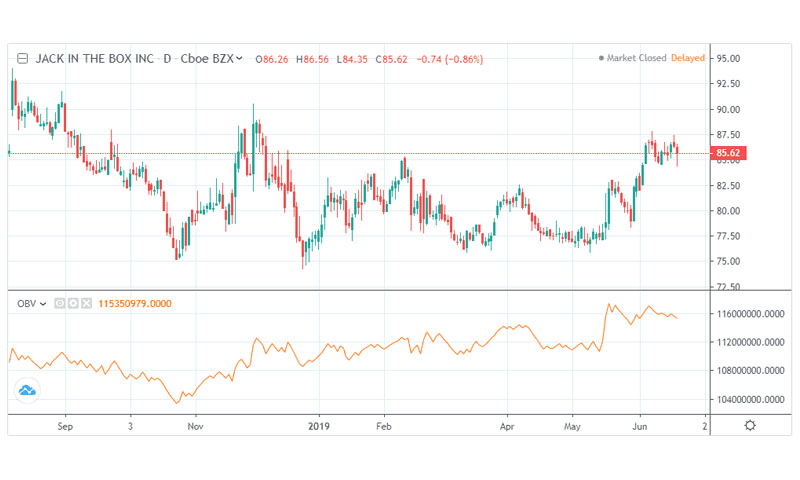The image size is (800, 480).
Task: Click the 92.50 price axis label
Action: [x=729, y=84]
